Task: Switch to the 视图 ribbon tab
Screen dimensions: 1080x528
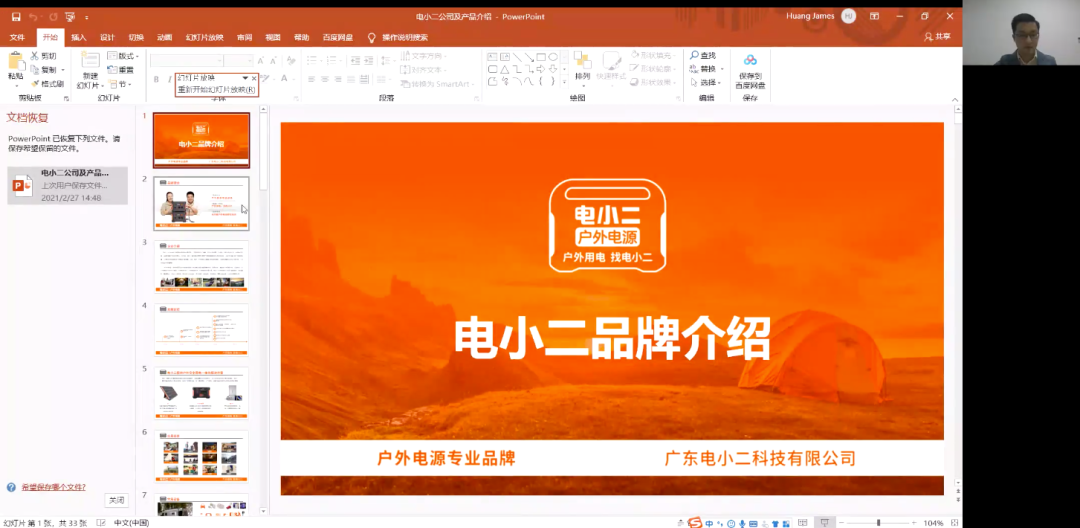Action: pyautogui.click(x=273, y=37)
